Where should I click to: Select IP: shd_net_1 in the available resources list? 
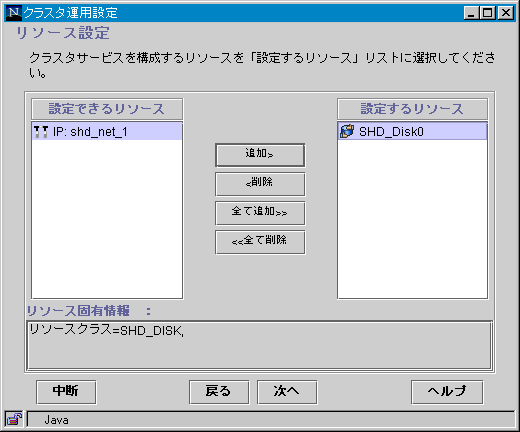tap(107, 132)
